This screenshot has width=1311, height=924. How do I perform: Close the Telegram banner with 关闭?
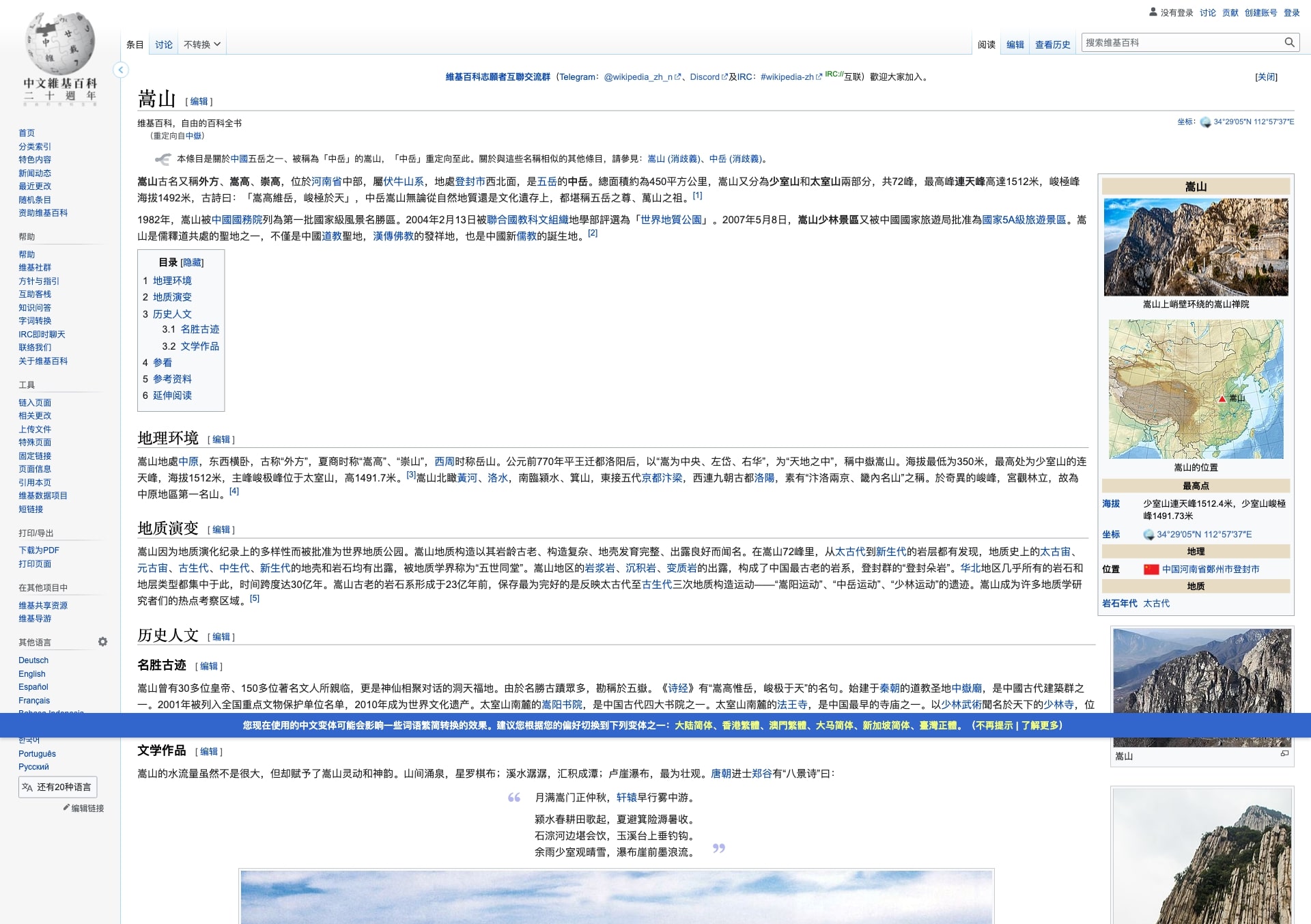tap(1267, 76)
